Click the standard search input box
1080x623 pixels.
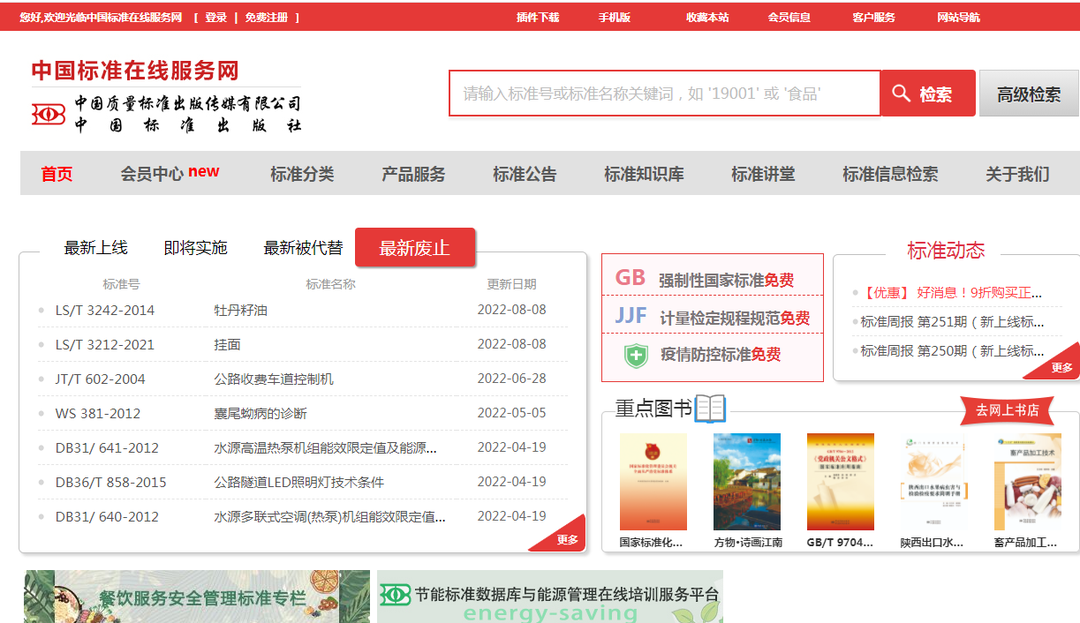[660, 93]
